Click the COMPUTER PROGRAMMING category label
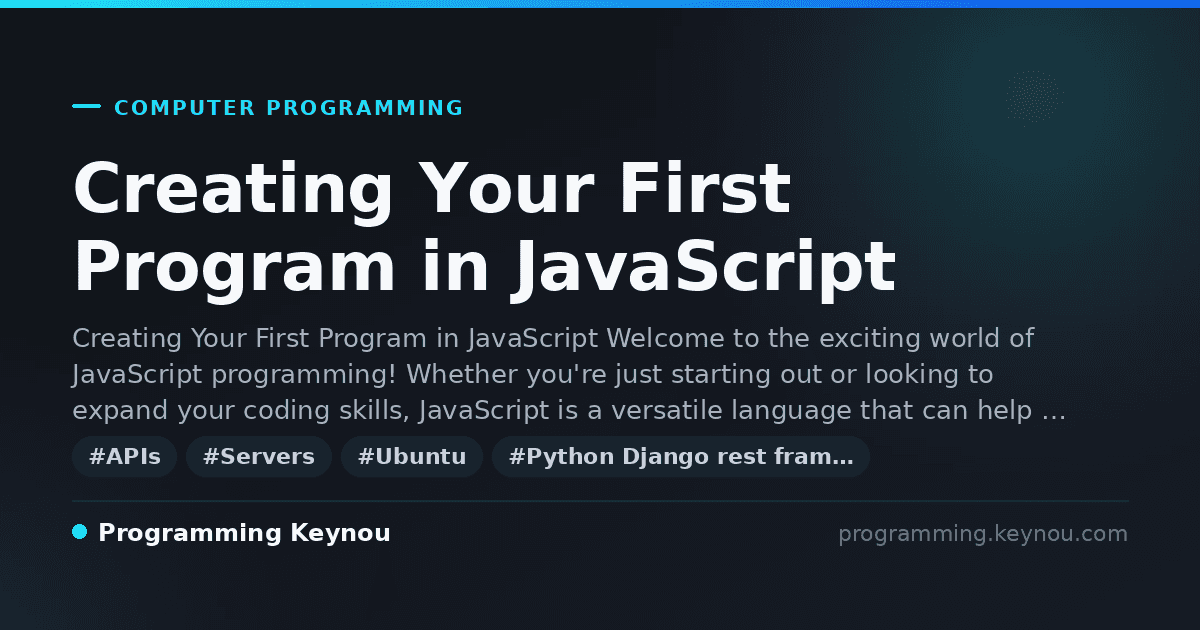1200x630 pixels. (289, 108)
